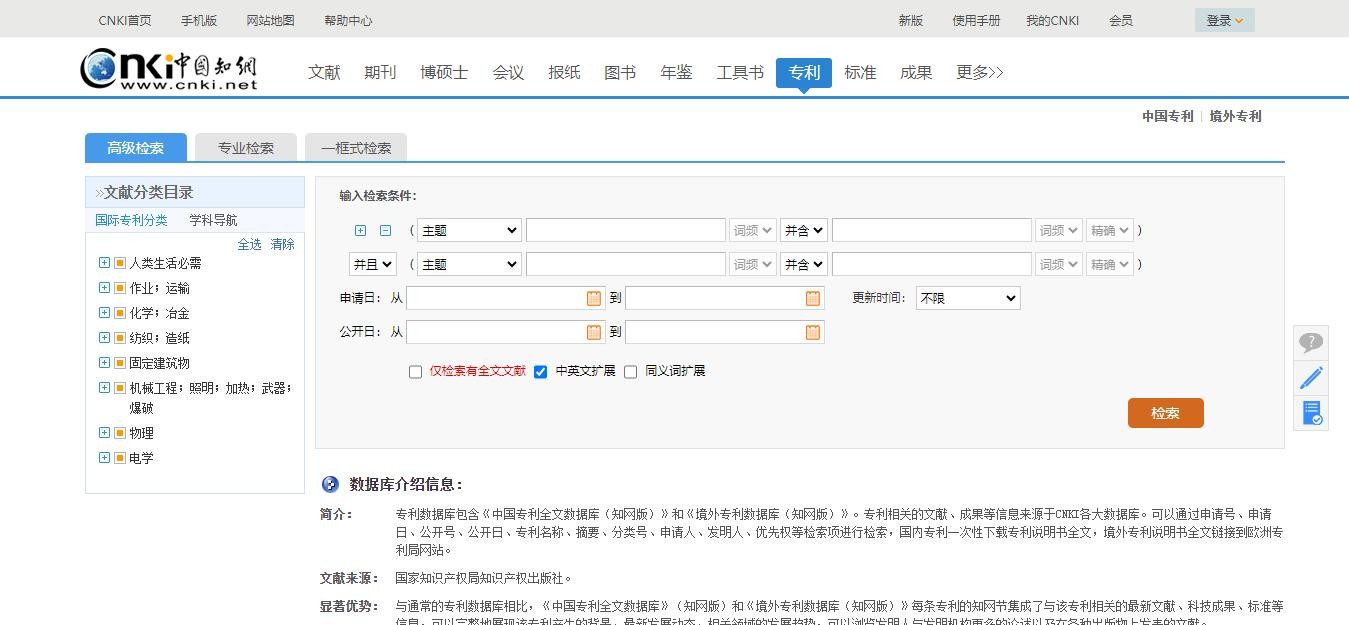
Task: Click the add search row plus icon
Action: click(x=361, y=230)
